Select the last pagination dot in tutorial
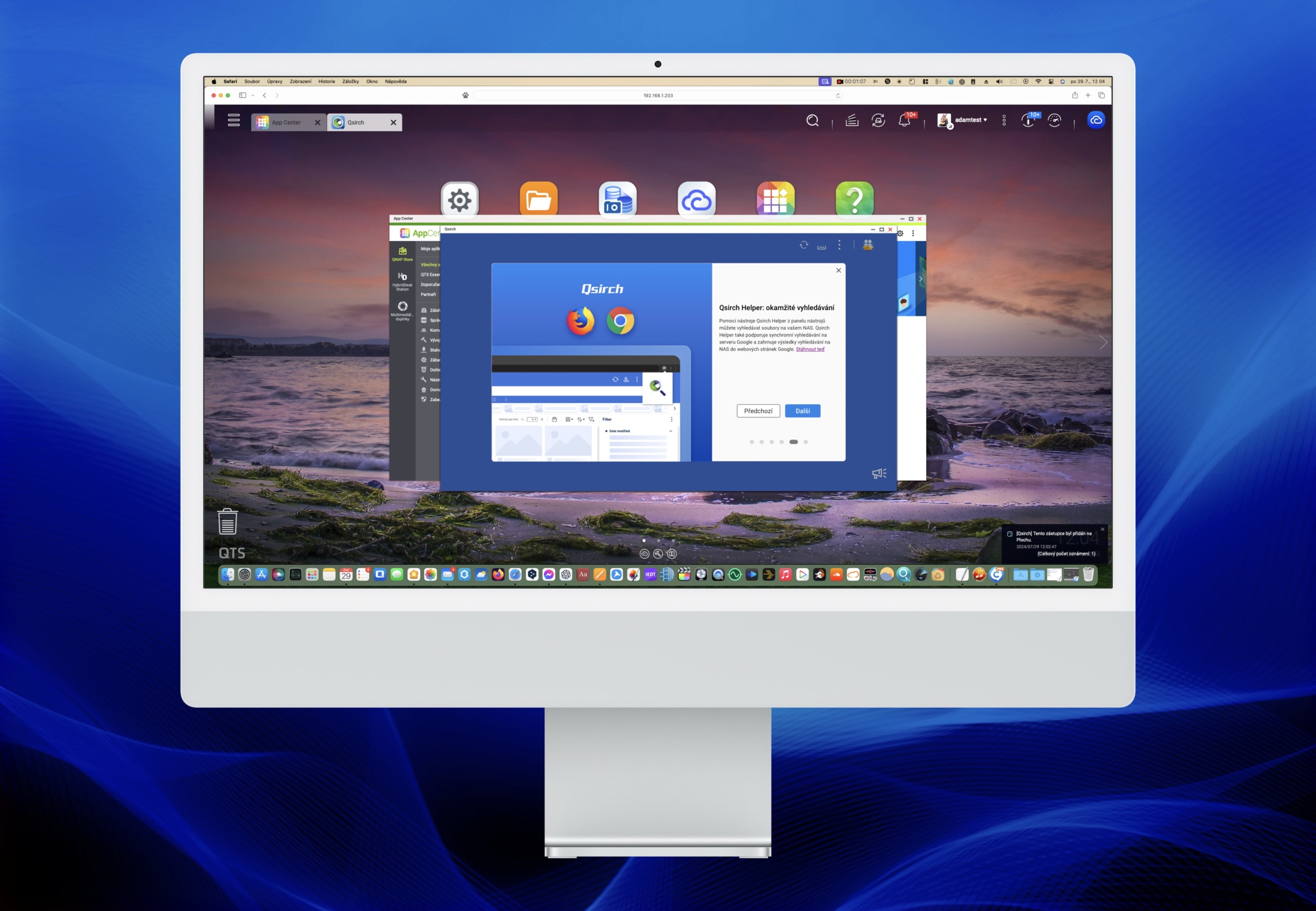This screenshot has width=1316, height=911. coord(805,442)
